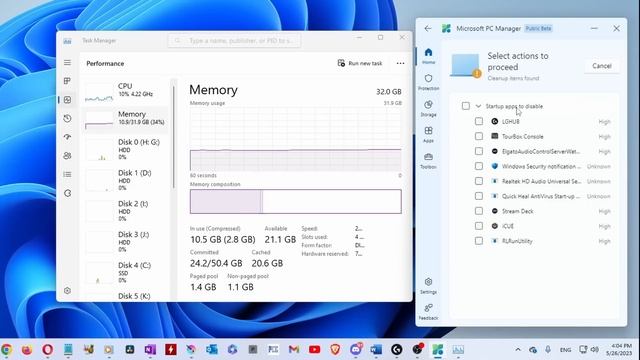This screenshot has height=360, width=640.
Task: Click Task Manager icon on taskbar
Action: [x=458, y=349]
